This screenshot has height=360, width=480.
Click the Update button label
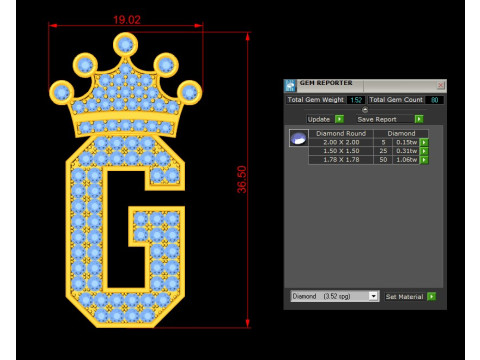(319, 119)
